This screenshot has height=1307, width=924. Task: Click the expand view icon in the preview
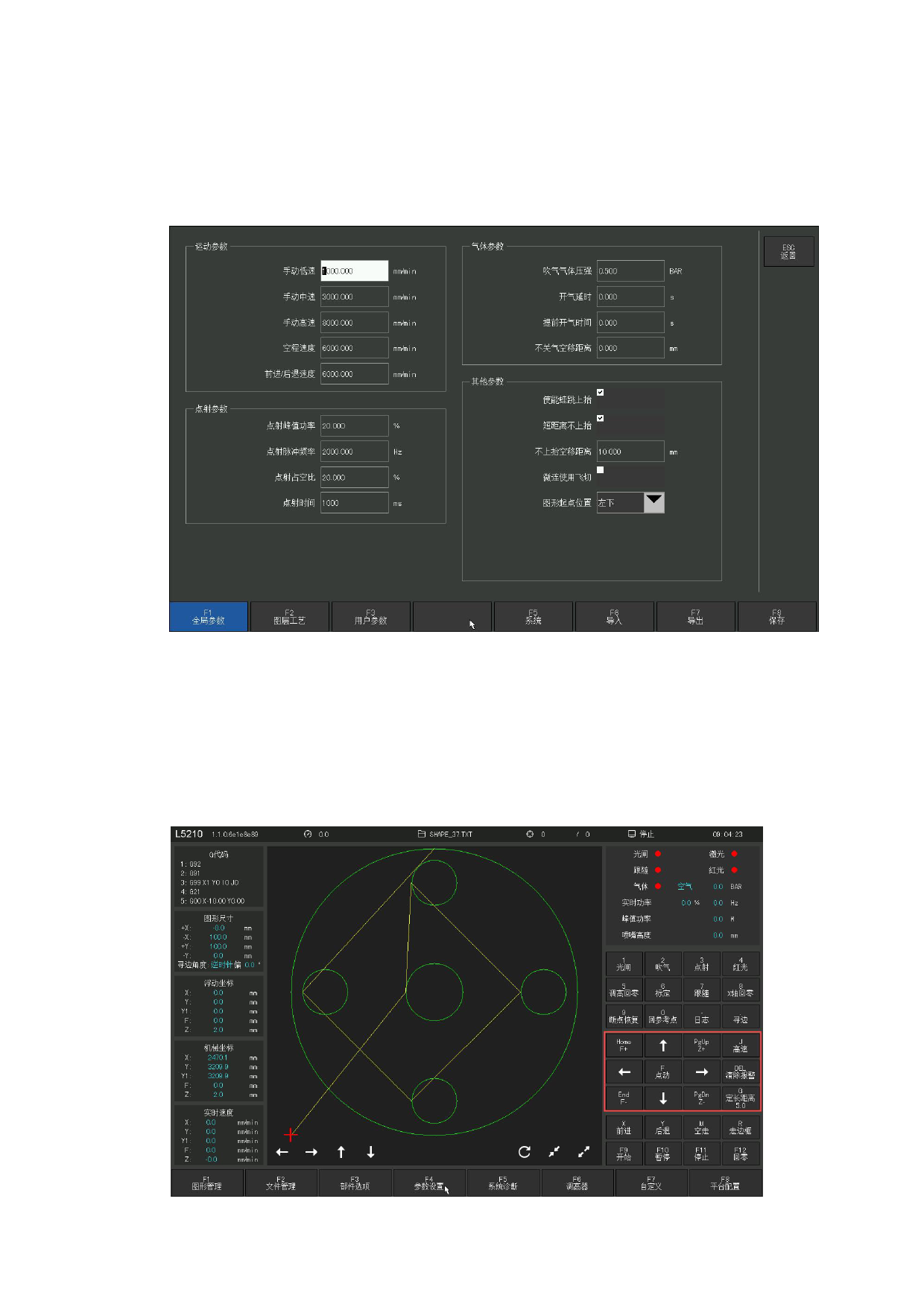click(583, 1152)
